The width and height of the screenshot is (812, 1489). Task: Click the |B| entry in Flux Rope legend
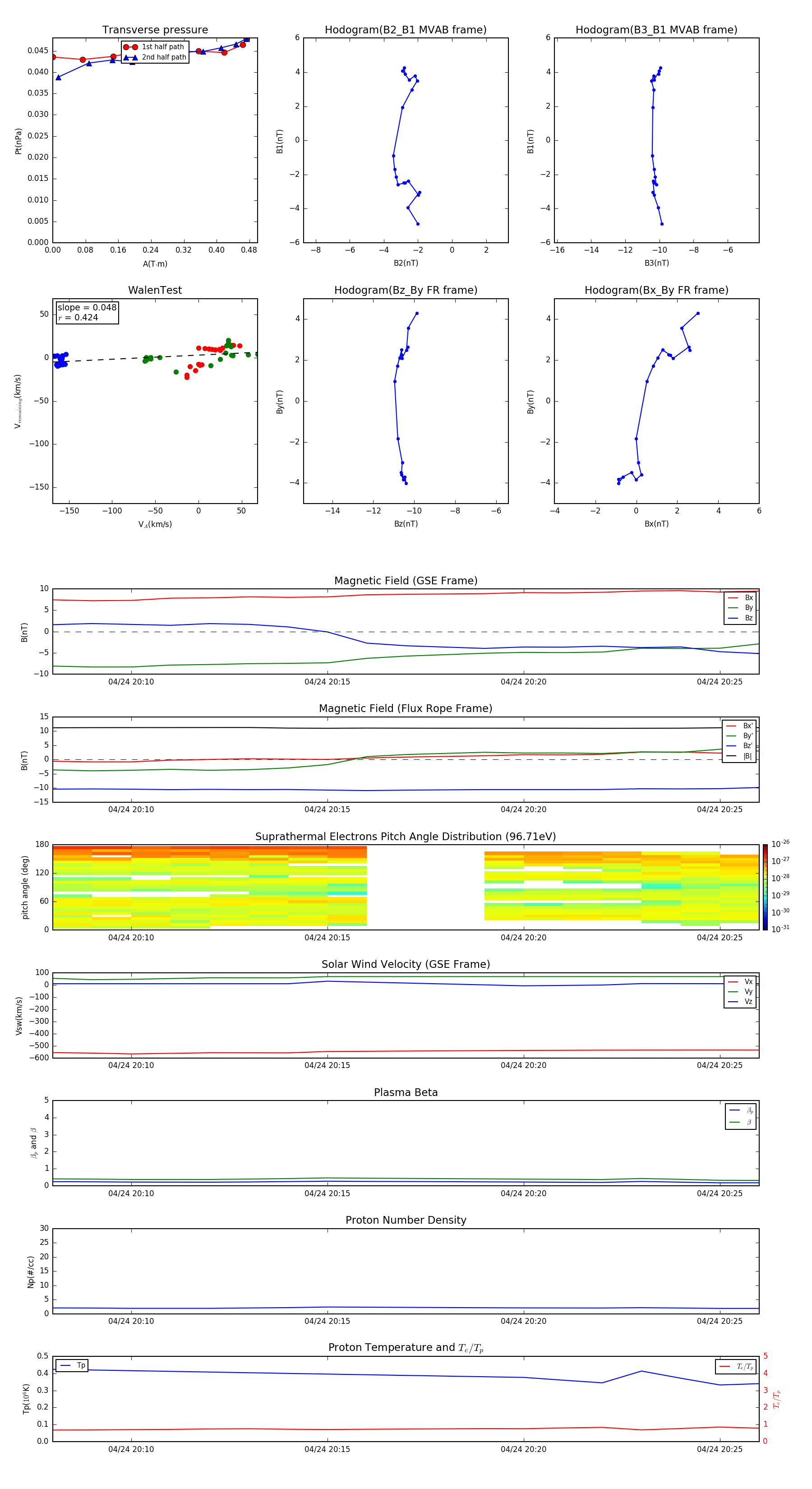coord(739,757)
